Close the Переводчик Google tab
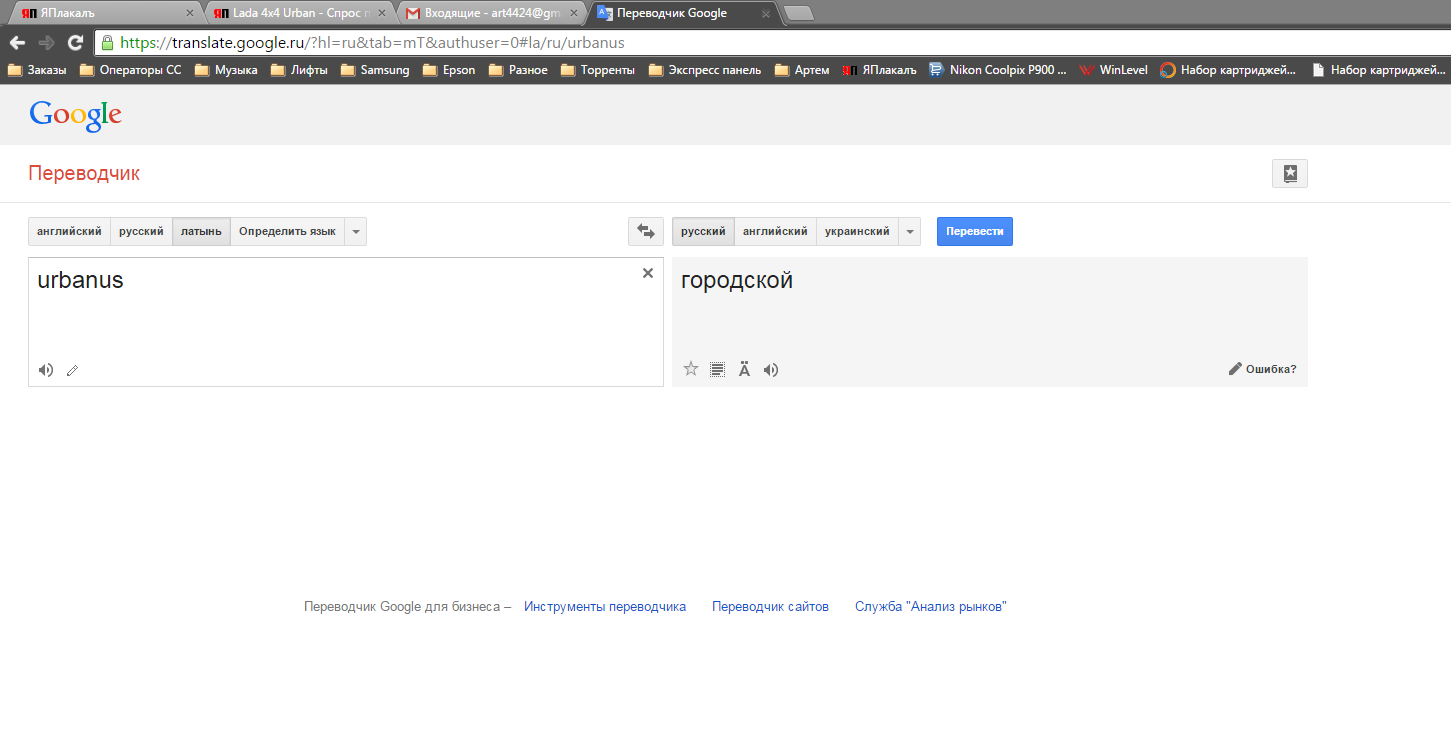Screen dimensions: 1451x756 point(765,13)
